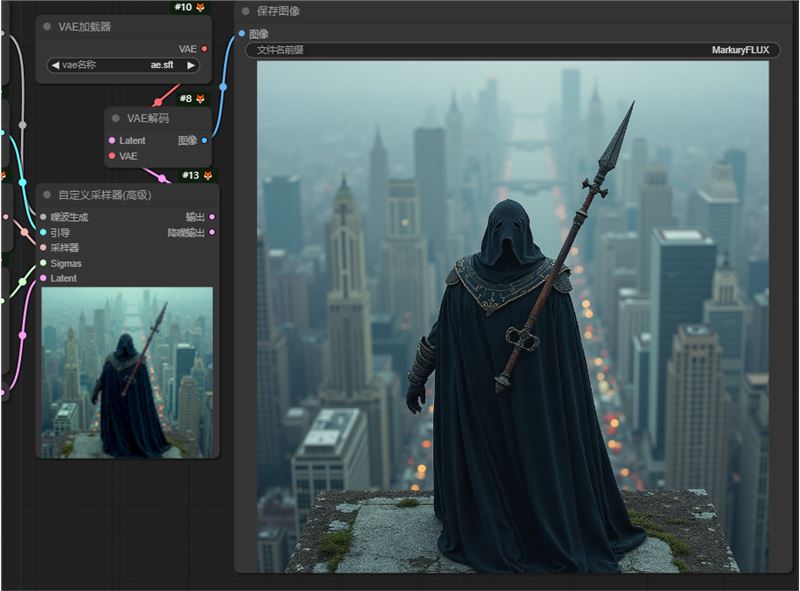
Task: Click the fox badge on node #13
Action: point(207,176)
